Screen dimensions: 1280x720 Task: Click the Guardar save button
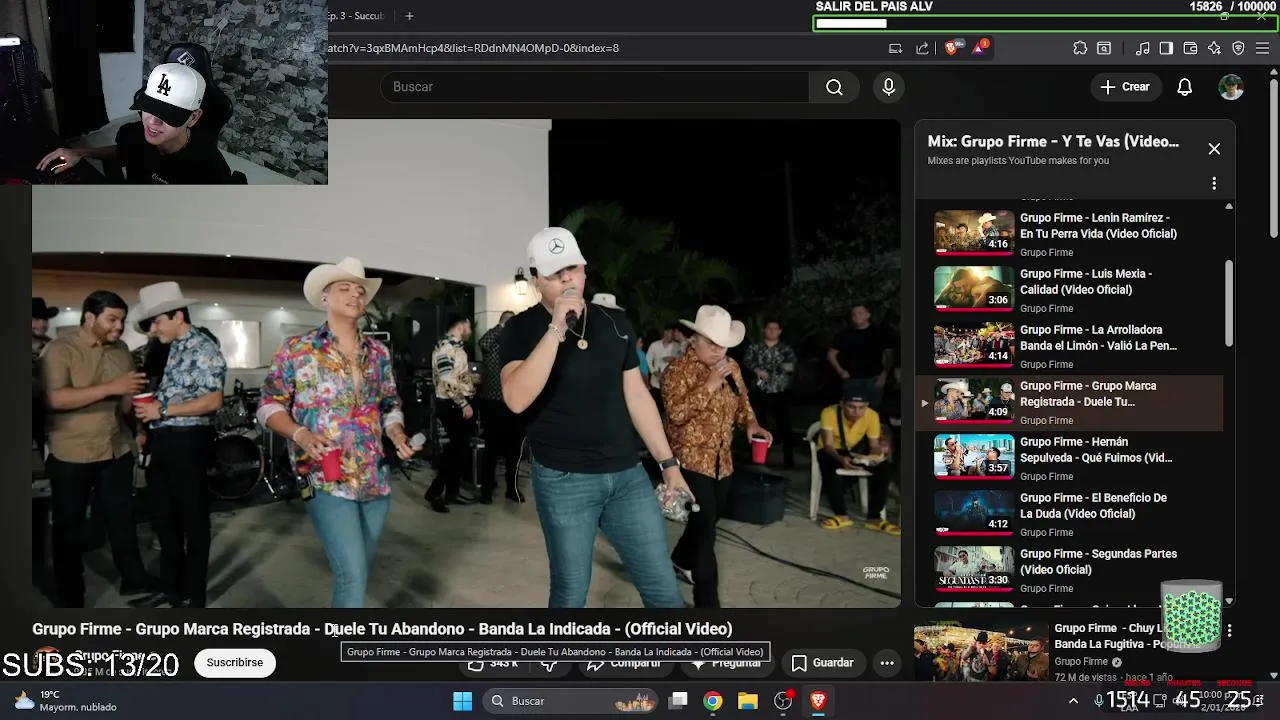pyautogui.click(x=823, y=662)
